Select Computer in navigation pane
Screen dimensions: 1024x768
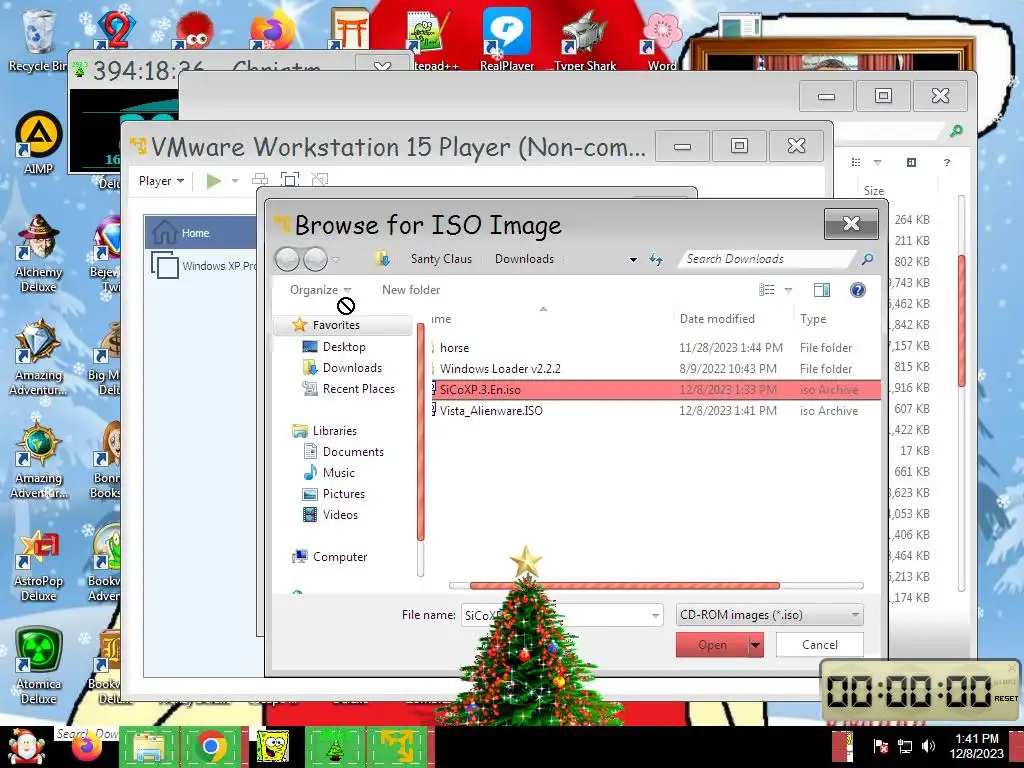point(330,556)
